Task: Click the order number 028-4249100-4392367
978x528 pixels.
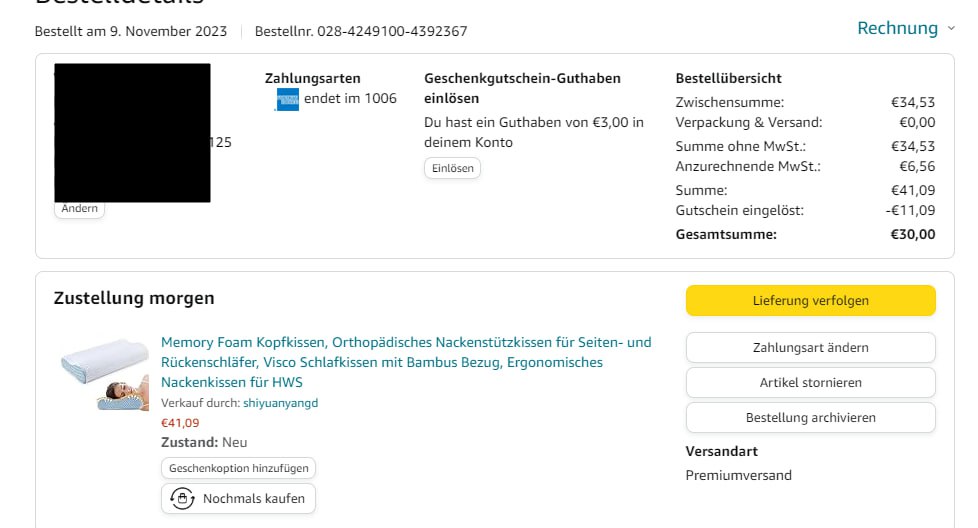Action: pyautogui.click(x=392, y=31)
